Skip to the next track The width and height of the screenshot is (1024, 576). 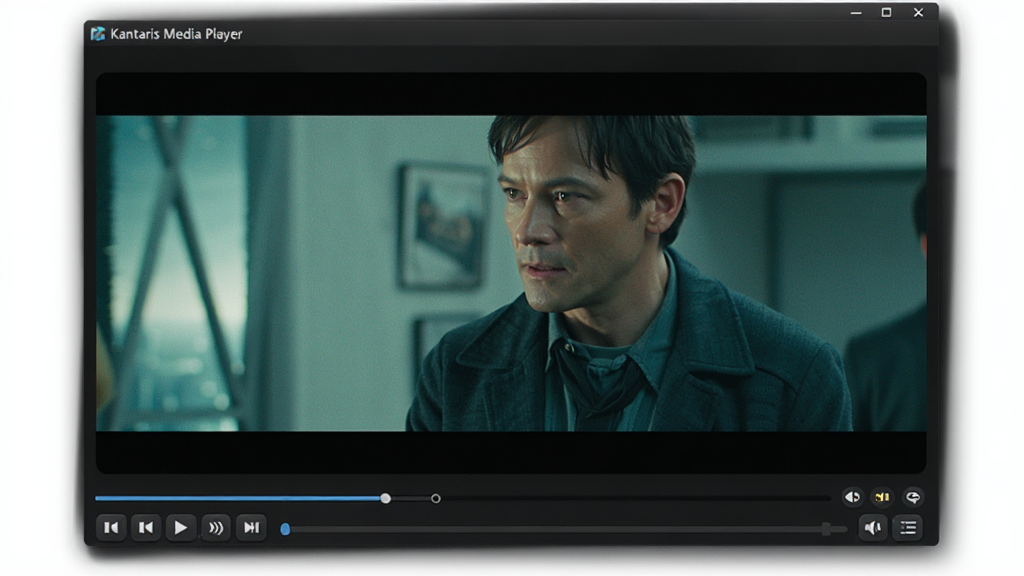(x=251, y=528)
